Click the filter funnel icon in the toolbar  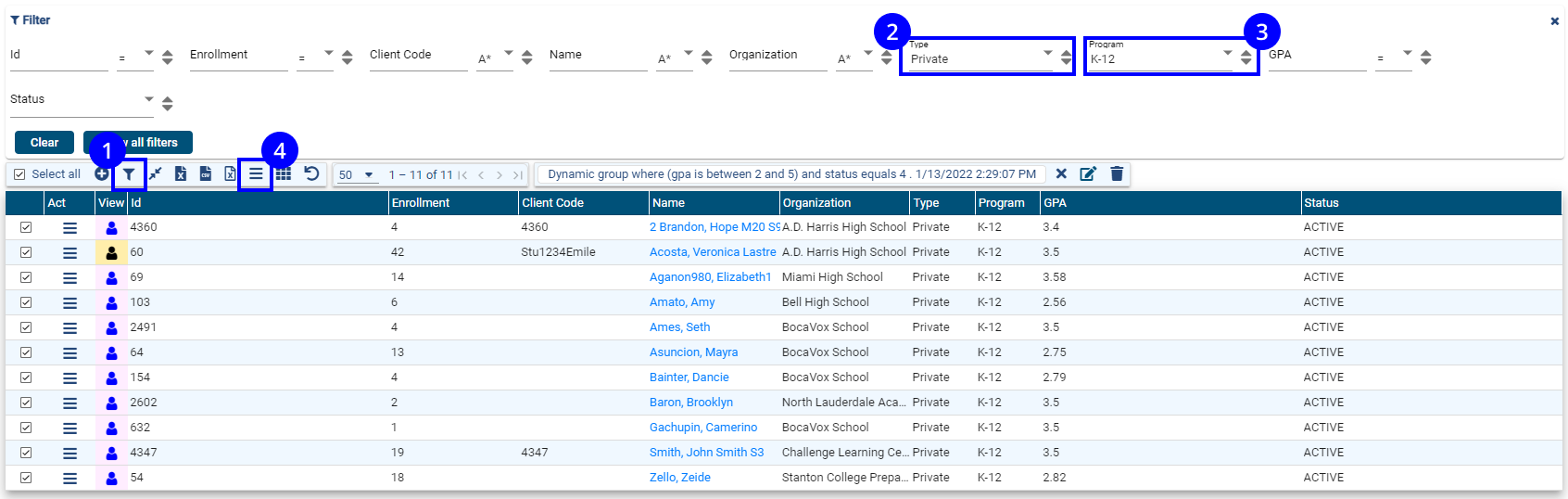click(x=130, y=174)
